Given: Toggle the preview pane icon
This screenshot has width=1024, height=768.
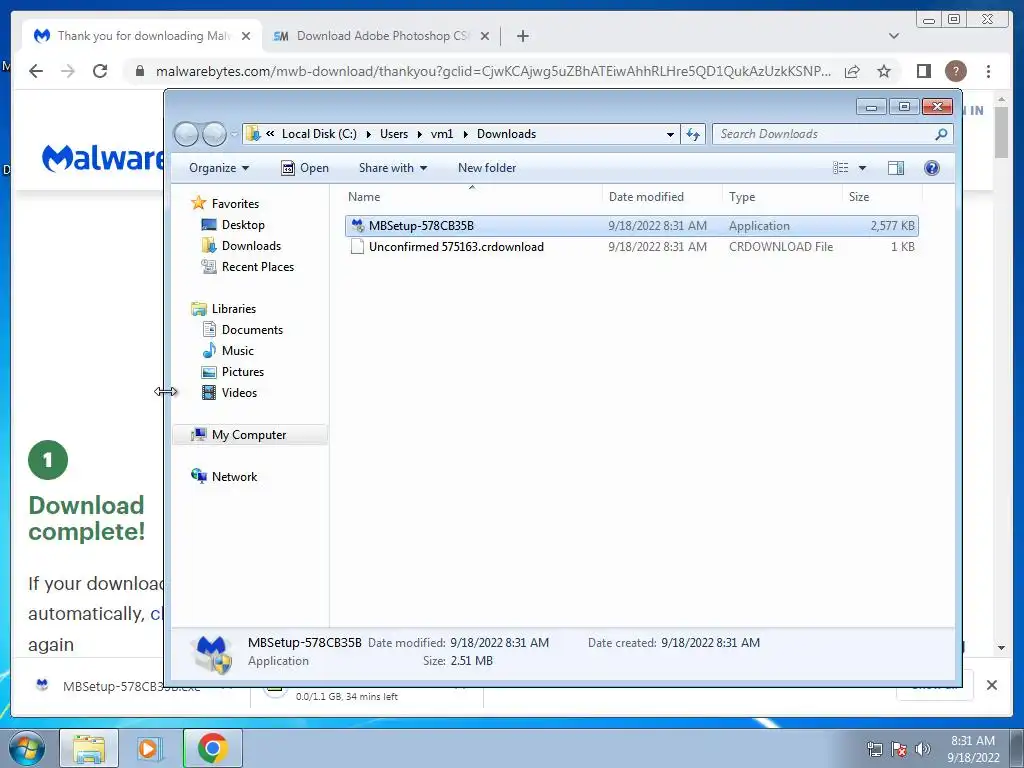Looking at the screenshot, I should coord(895,168).
